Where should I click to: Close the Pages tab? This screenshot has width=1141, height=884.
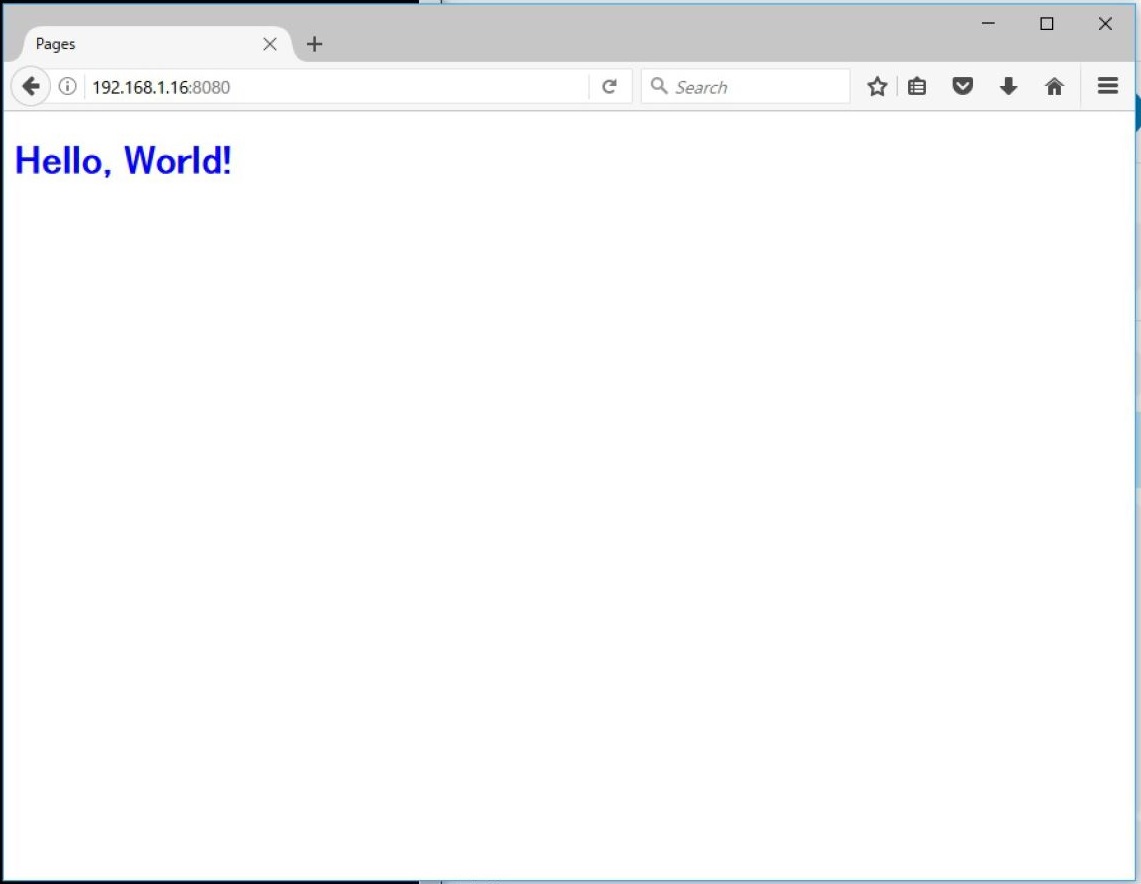[269, 44]
